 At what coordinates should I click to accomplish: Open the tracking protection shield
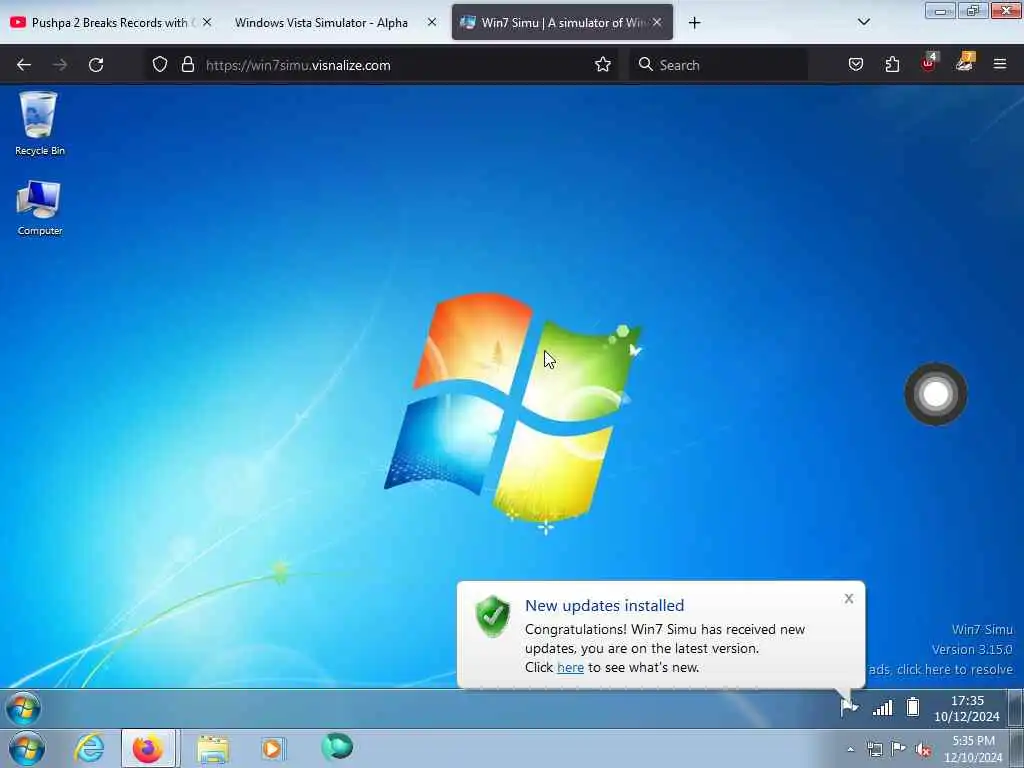click(160, 65)
